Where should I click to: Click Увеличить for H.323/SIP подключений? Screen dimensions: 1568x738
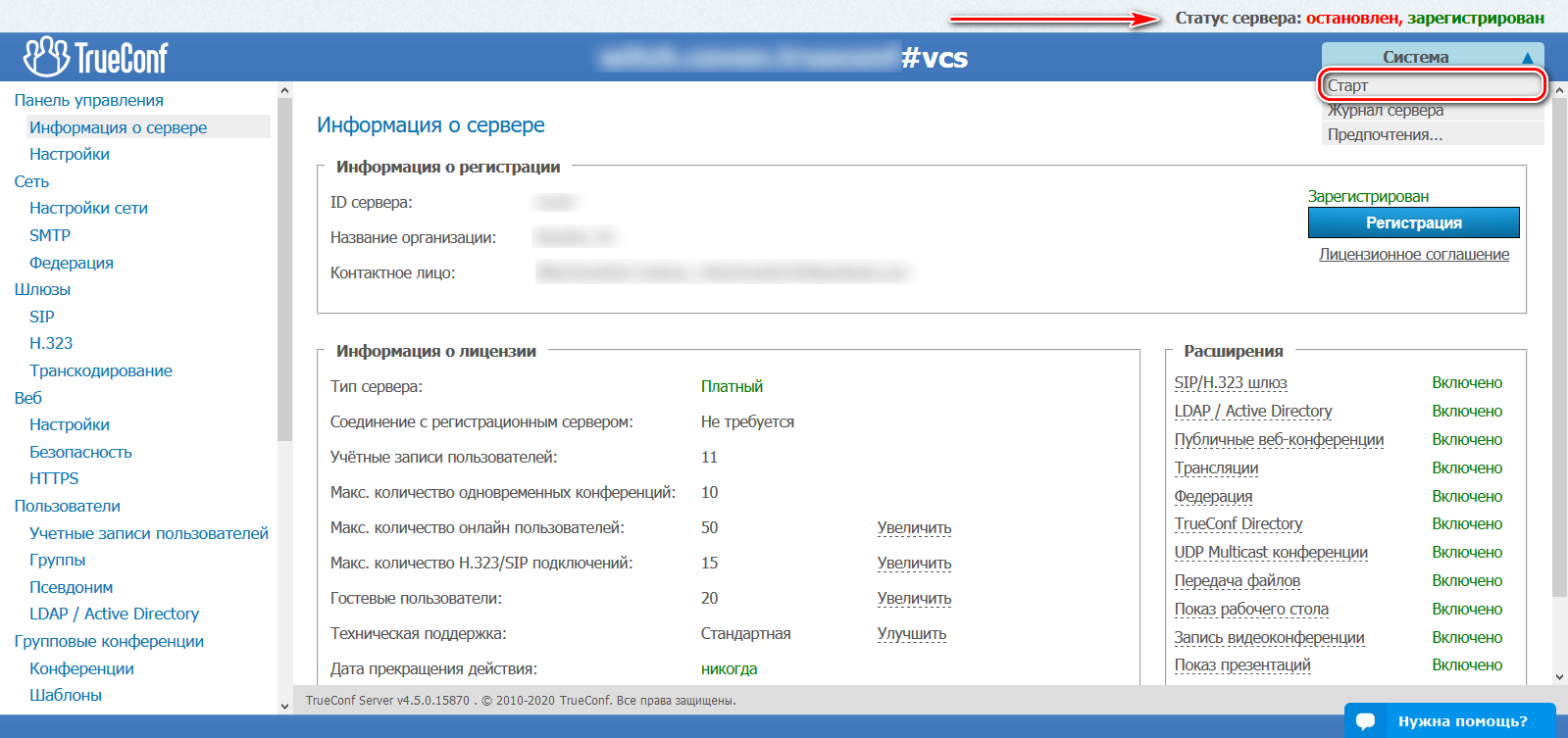coord(914,563)
